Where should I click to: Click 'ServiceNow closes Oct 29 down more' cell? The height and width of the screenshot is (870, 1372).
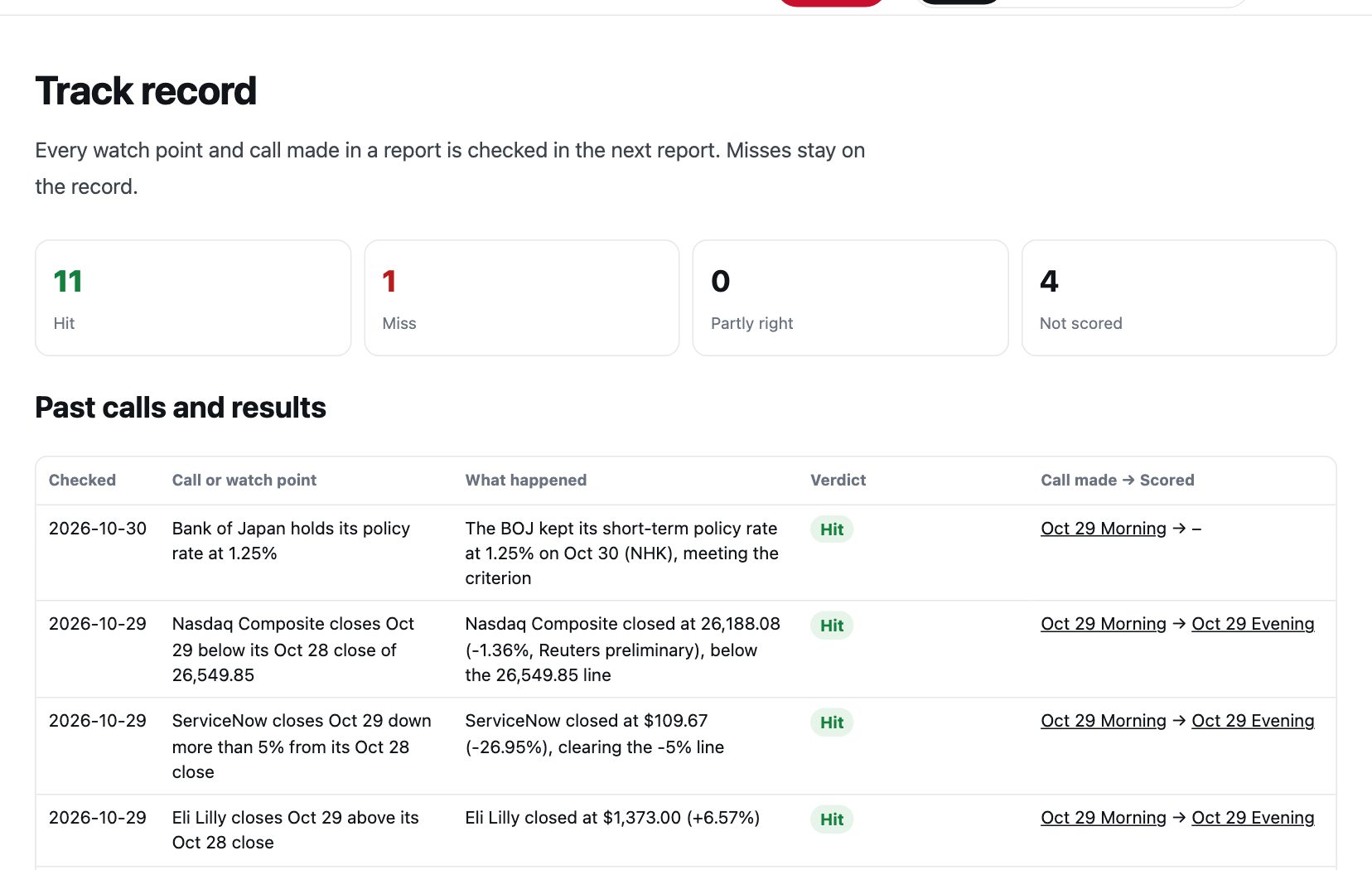[x=302, y=747]
